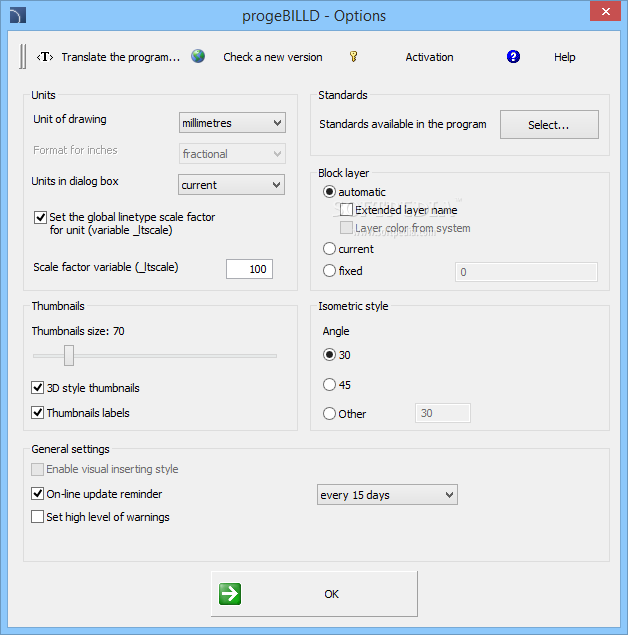Toggle Enable visual inserting style checkbox
Image resolution: width=628 pixels, height=635 pixels.
coord(38,469)
